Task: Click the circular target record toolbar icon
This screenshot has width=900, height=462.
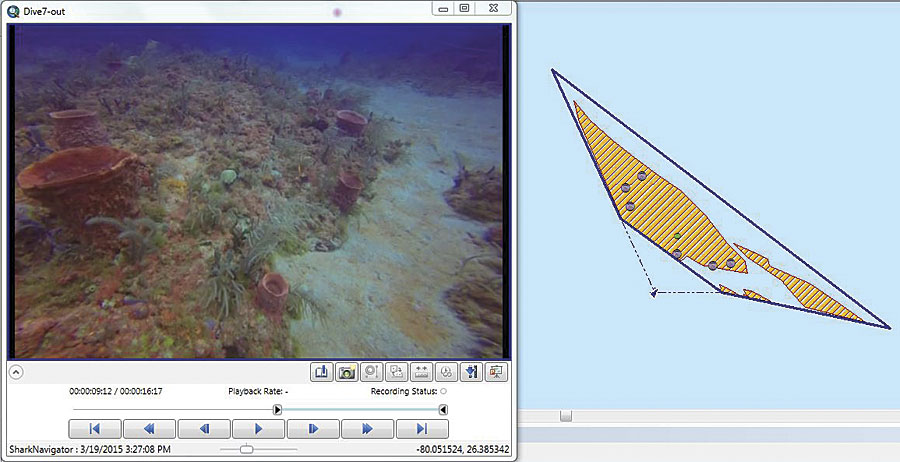Action: 371,372
